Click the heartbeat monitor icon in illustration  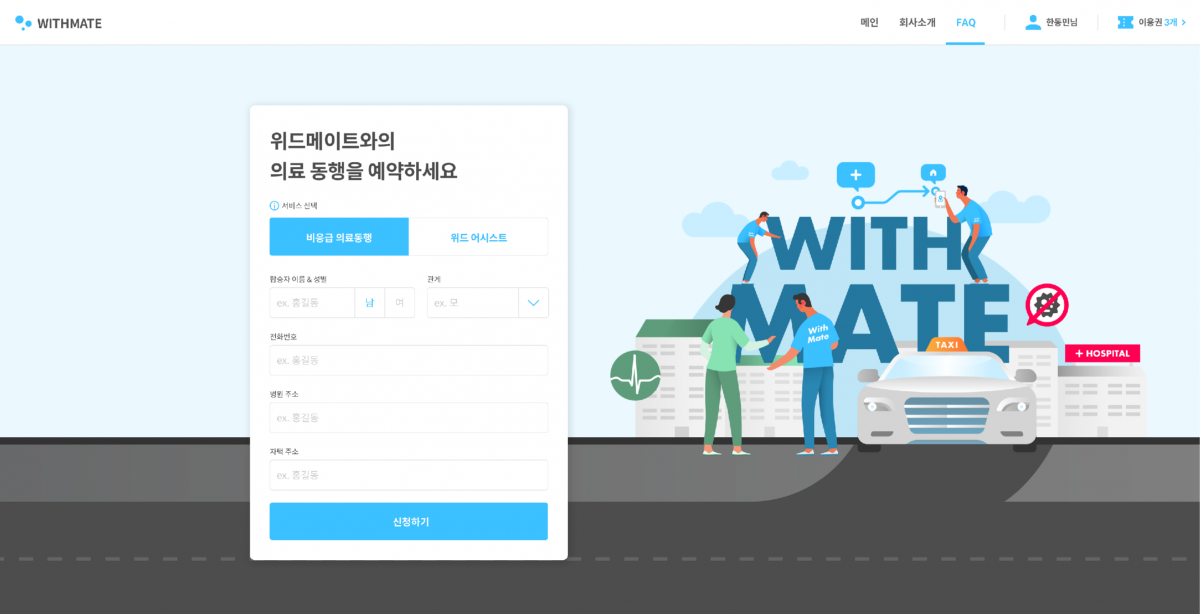coord(635,375)
